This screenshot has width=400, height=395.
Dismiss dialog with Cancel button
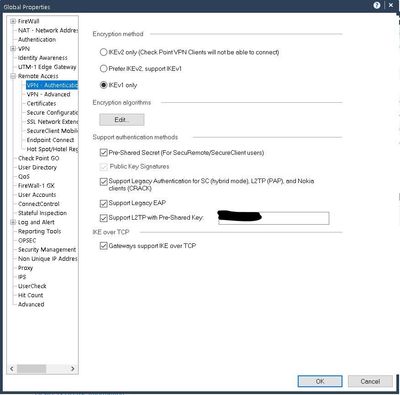click(x=370, y=381)
